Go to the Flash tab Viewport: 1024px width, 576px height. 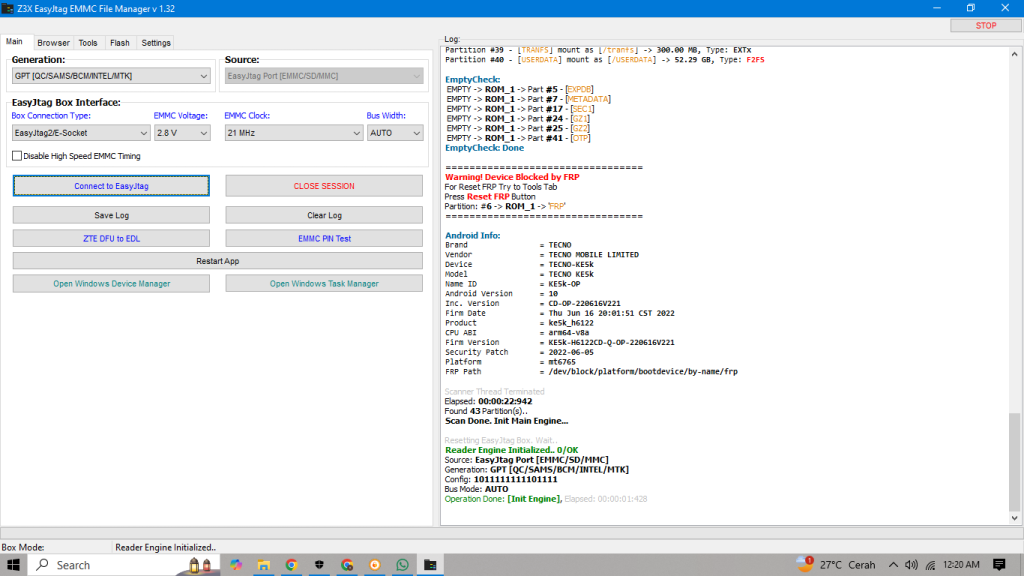pos(120,43)
